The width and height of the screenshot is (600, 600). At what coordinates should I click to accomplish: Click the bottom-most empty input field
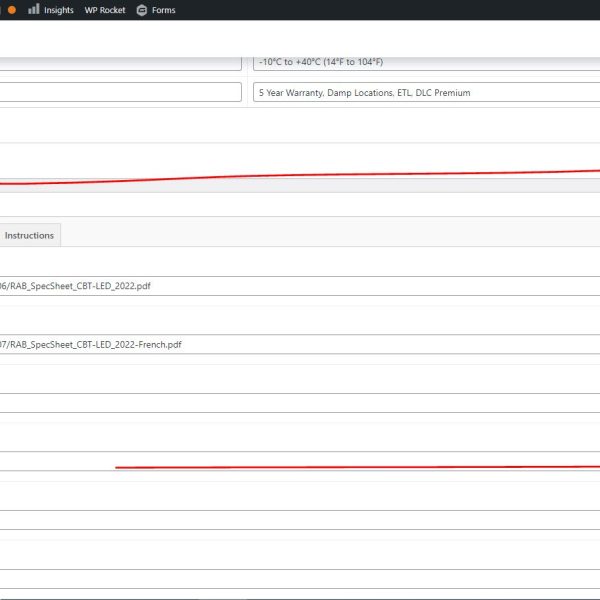[x=300, y=578]
